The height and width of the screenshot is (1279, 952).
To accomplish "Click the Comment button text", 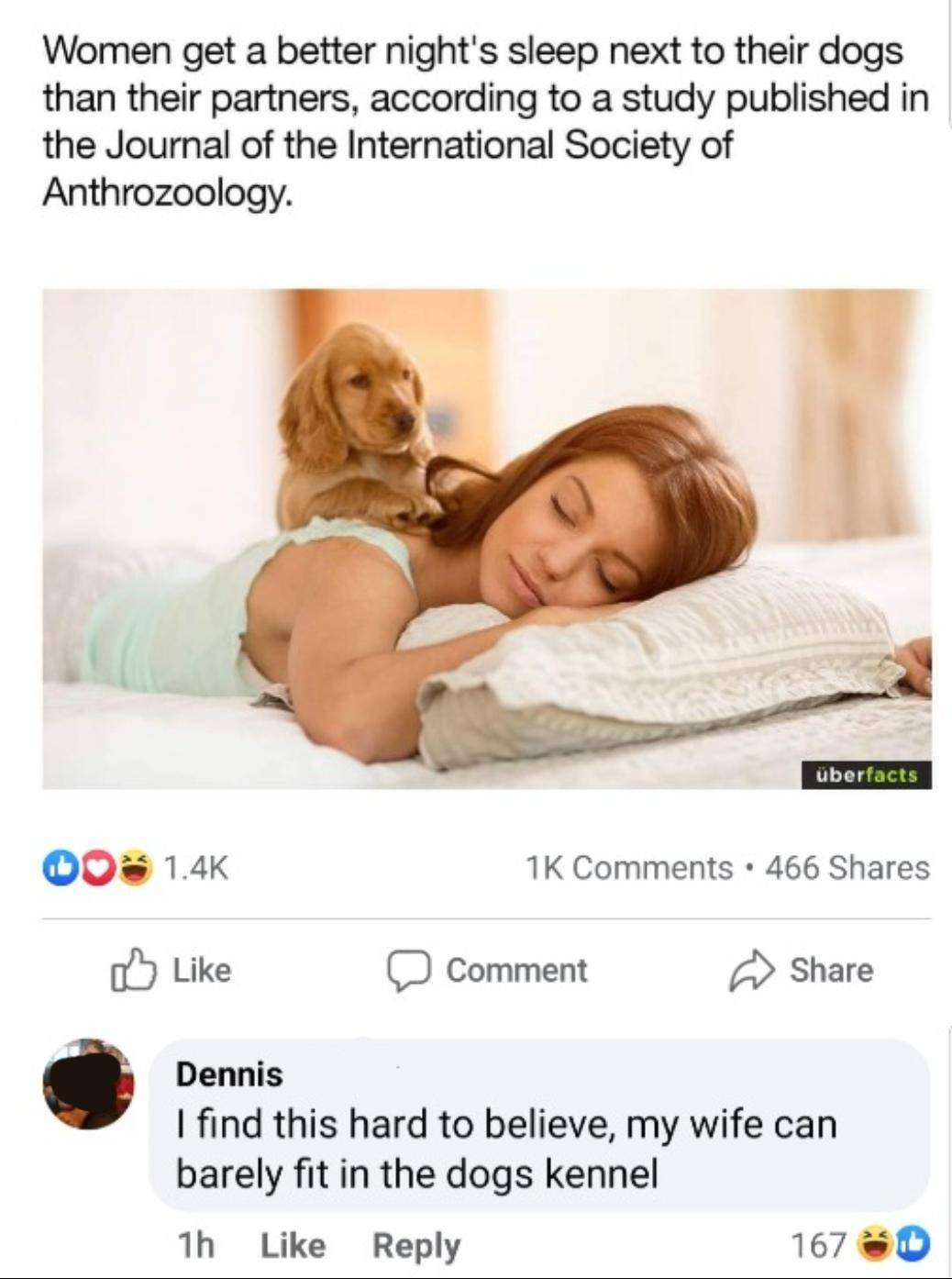I will [516, 971].
